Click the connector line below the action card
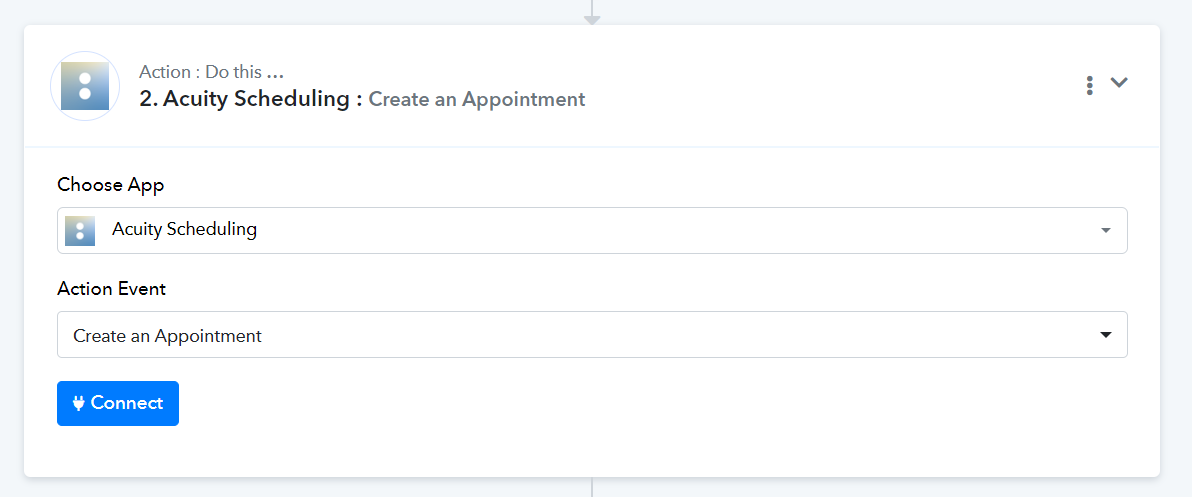This screenshot has width=1192, height=497. coord(592,487)
